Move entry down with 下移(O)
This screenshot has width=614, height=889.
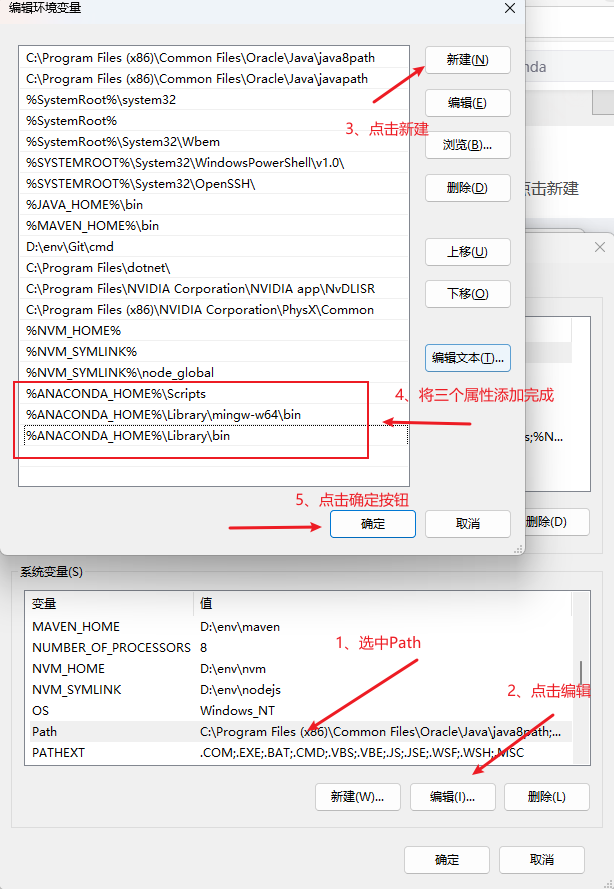pyautogui.click(x=468, y=294)
